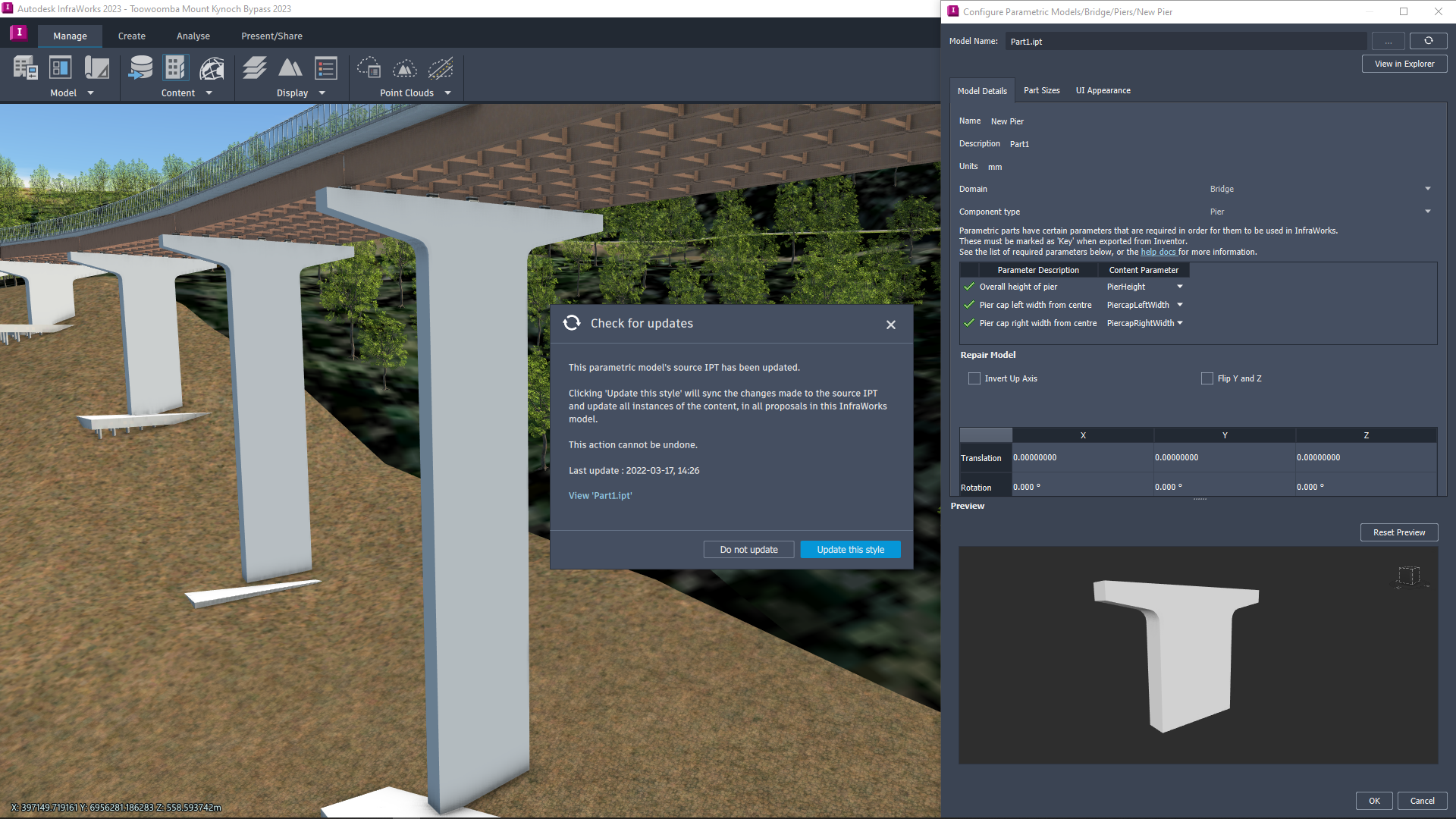Click the refresh icon beside Model Name
Viewport: 1456px width, 819px height.
1428,41
